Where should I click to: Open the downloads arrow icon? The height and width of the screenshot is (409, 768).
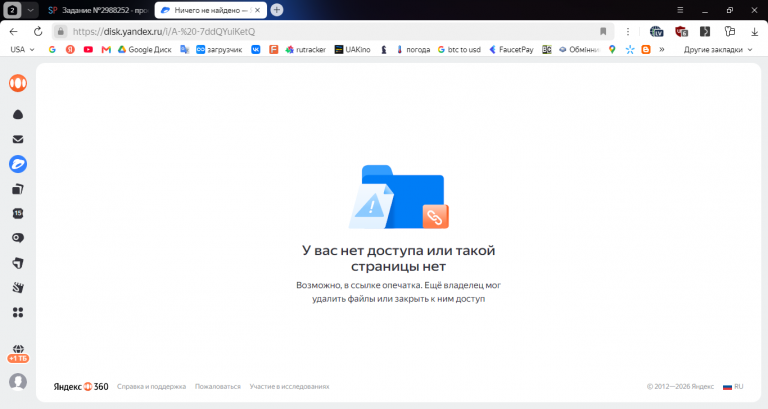(x=754, y=31)
